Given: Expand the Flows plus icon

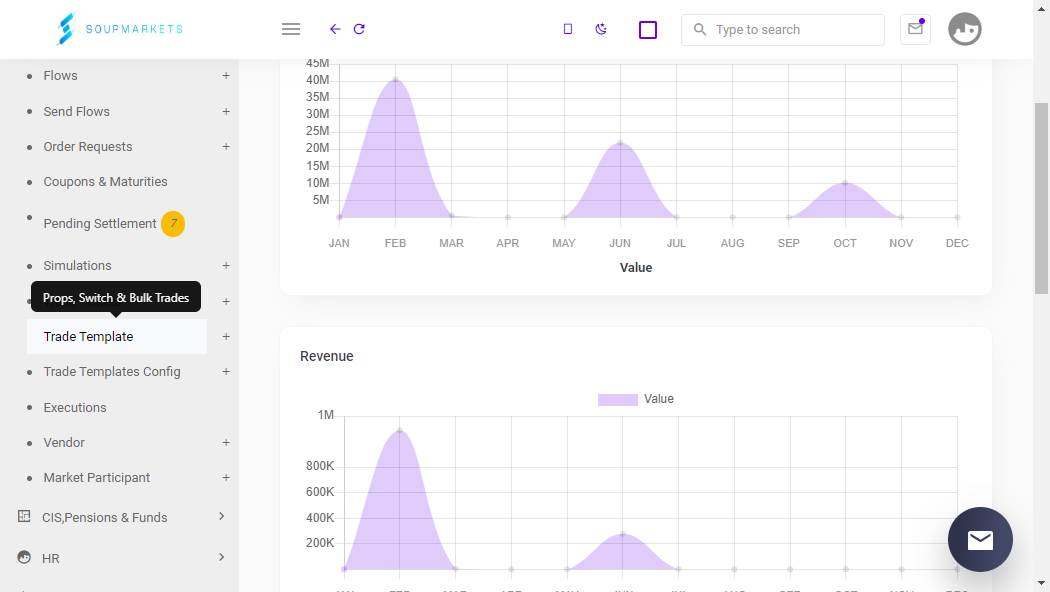Looking at the screenshot, I should tap(226, 76).
